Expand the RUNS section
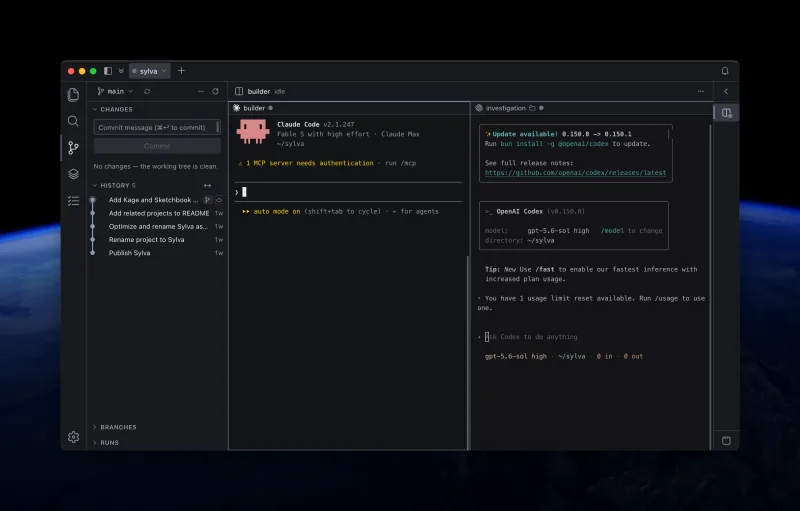This screenshot has height=511, width=800. [106, 443]
